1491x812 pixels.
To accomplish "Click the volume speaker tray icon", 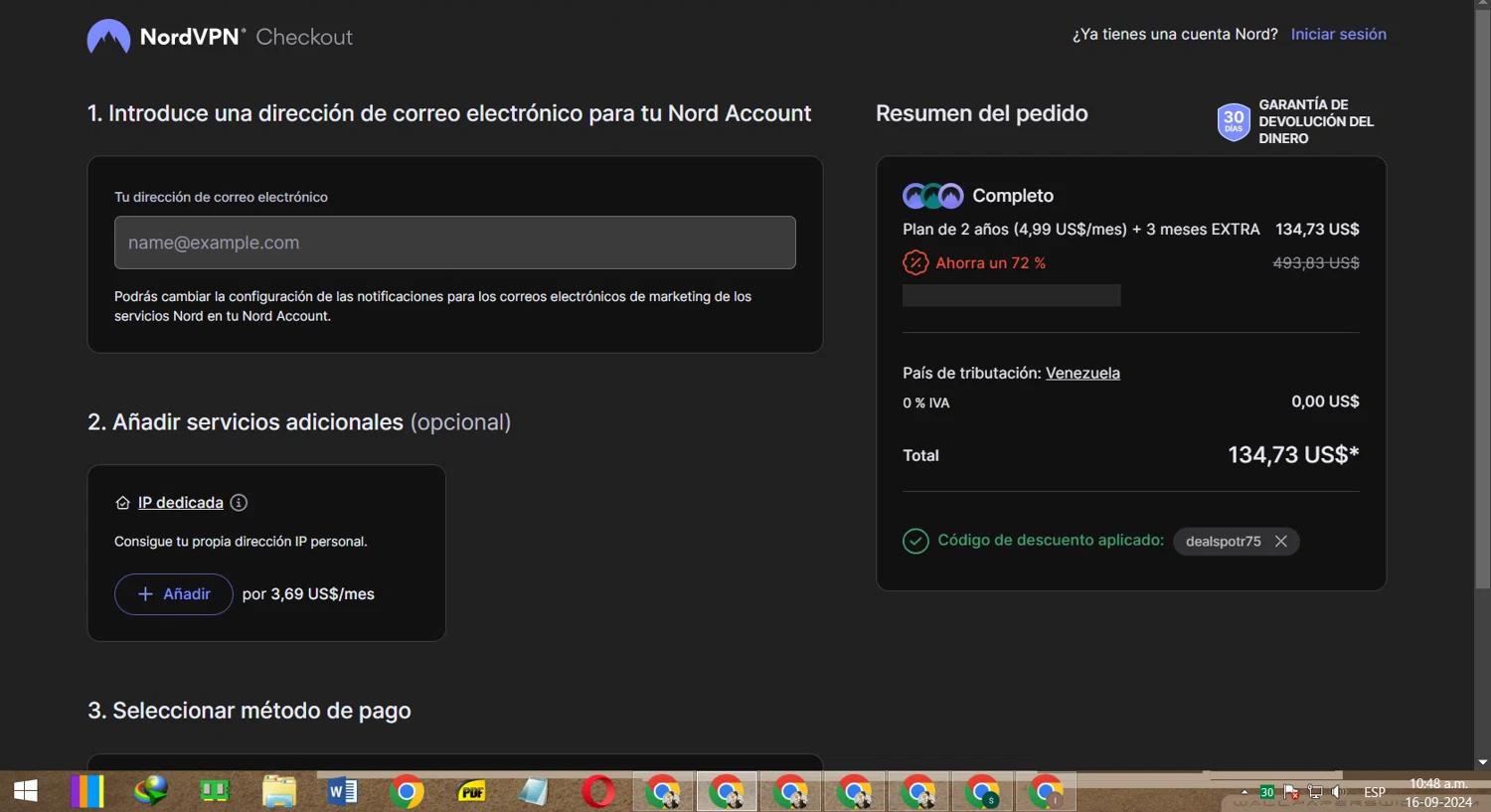I will 1338,792.
